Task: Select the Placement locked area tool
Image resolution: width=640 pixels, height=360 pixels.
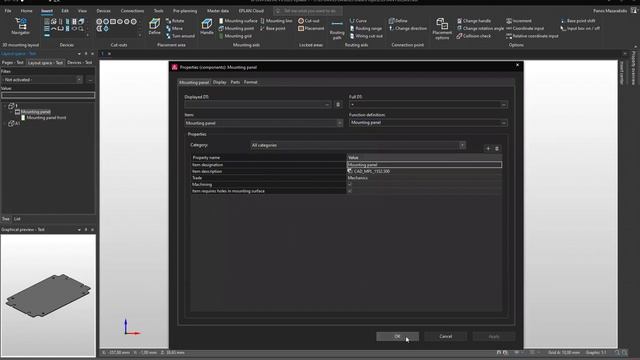Action: pyautogui.click(x=311, y=28)
